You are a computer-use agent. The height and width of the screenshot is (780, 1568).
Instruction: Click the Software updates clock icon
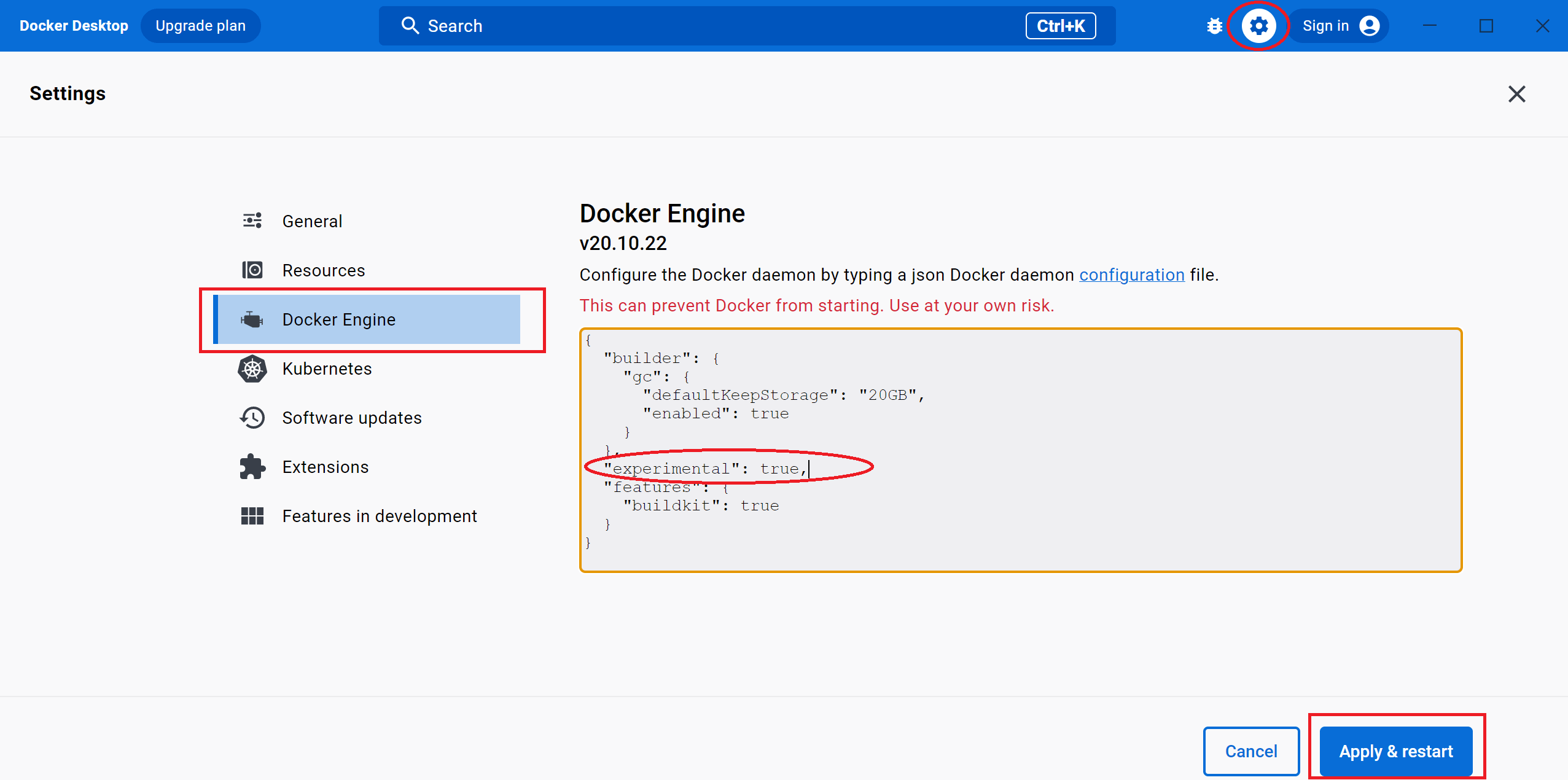(252, 417)
